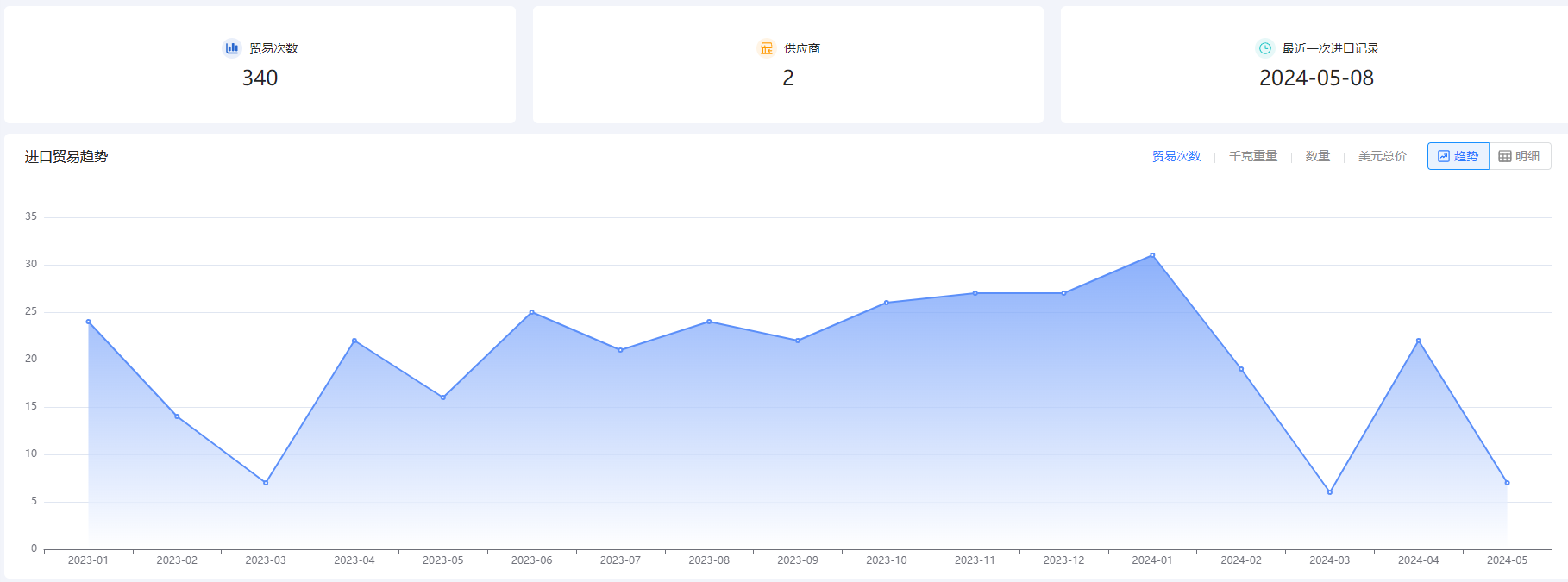Click the 2024-04 data point on line
Image resolution: width=1568 pixels, height=582 pixels.
(1419, 341)
